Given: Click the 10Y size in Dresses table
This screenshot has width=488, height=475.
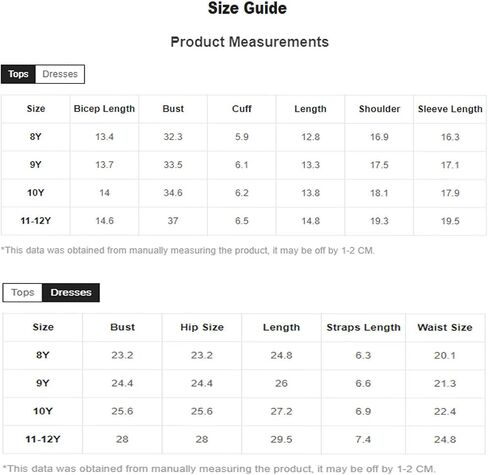Looking at the screenshot, I should (x=43, y=411).
